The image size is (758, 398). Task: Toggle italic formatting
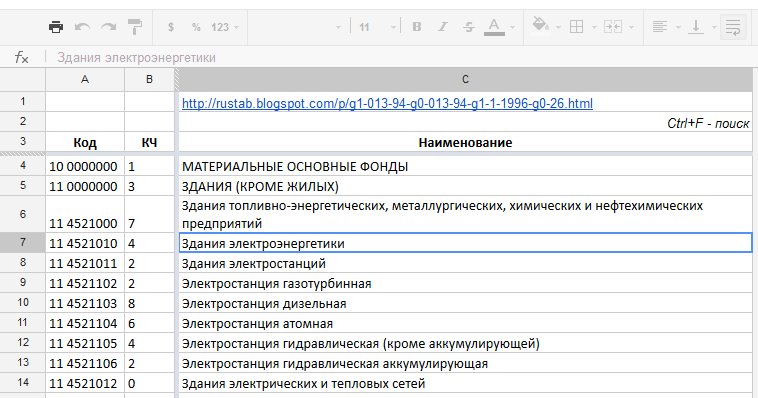[443, 27]
